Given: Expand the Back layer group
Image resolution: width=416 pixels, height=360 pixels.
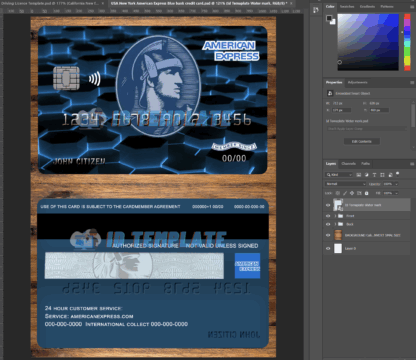Looking at the screenshot, I should tap(335, 224).
